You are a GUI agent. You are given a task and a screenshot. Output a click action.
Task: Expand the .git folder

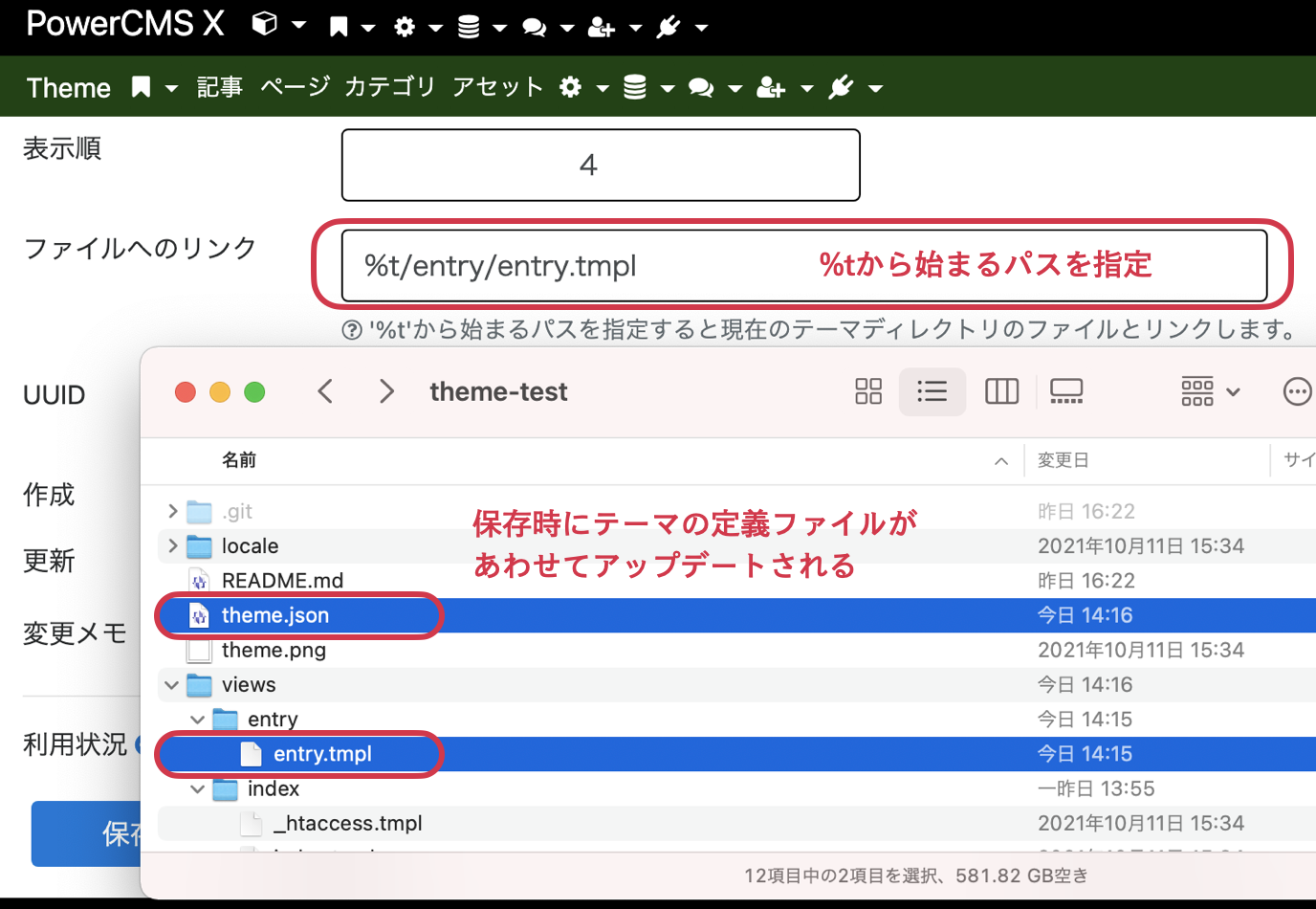click(173, 511)
